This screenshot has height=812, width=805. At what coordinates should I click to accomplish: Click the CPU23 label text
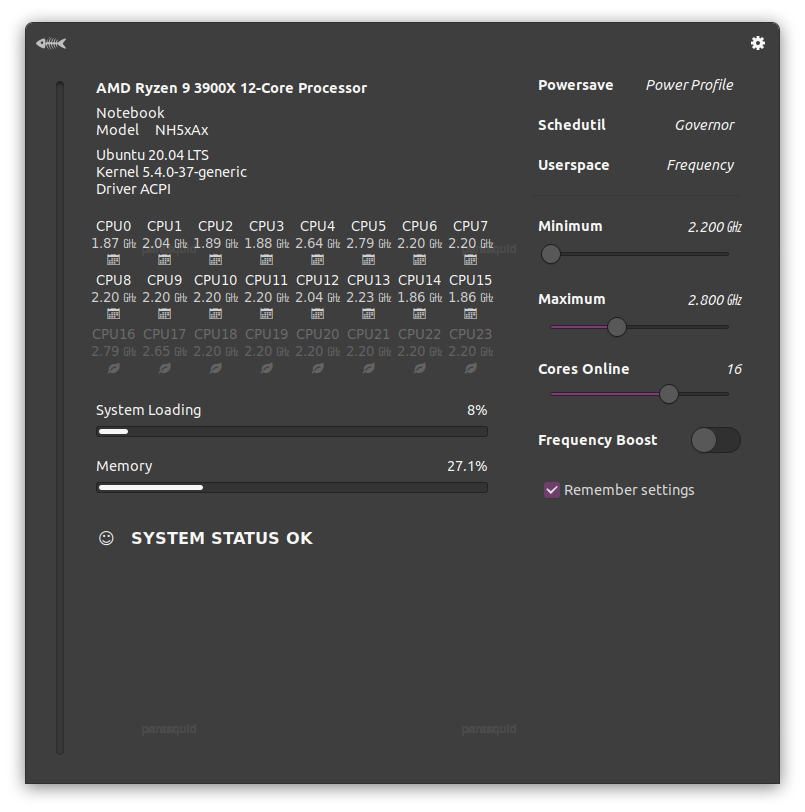click(470, 334)
